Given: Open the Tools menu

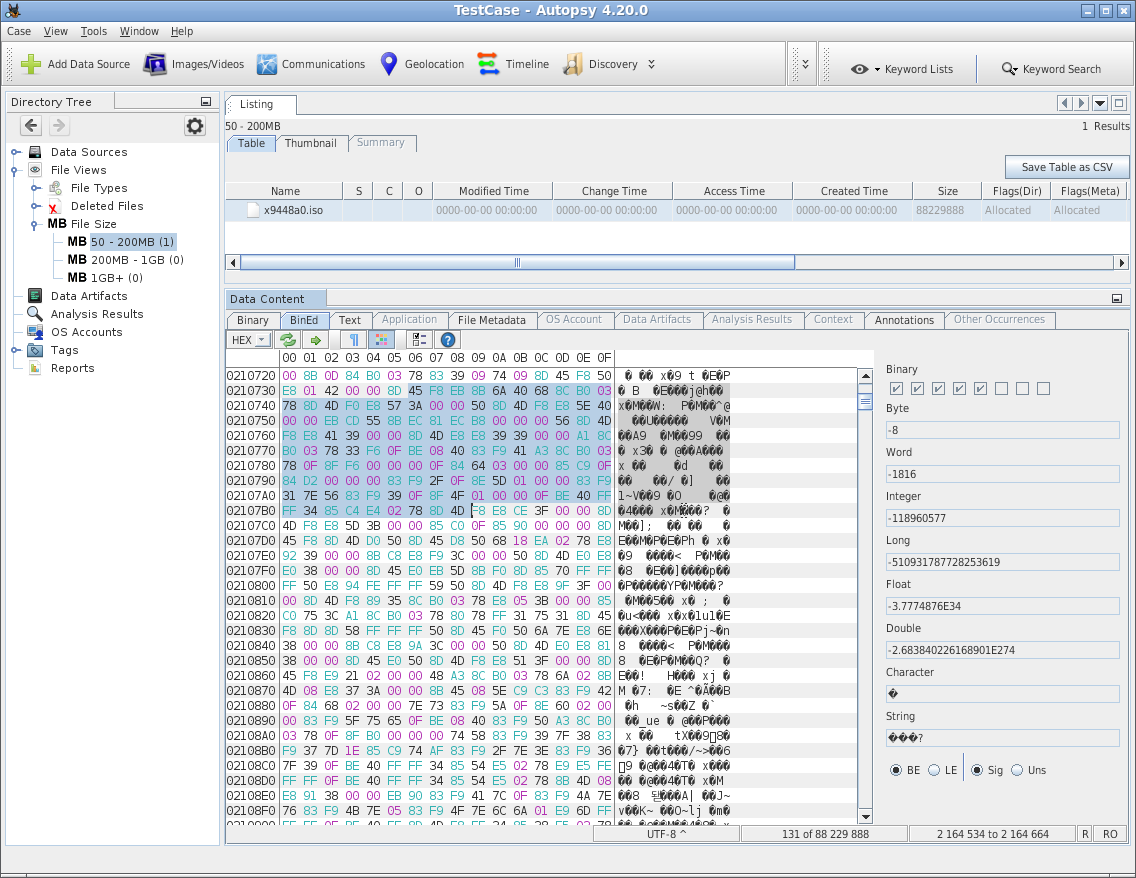Looking at the screenshot, I should click(93, 31).
